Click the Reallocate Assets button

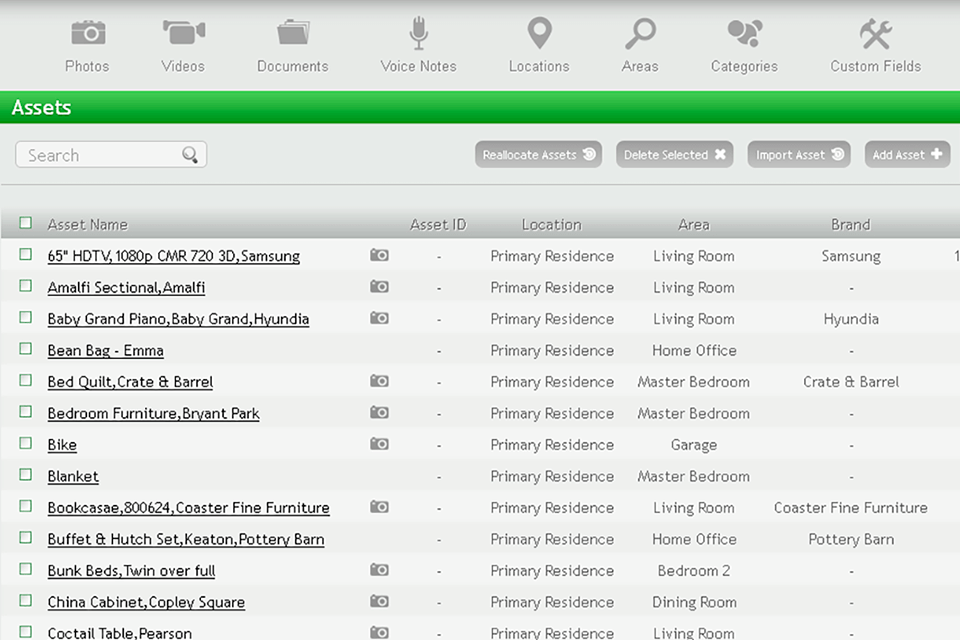coord(538,155)
